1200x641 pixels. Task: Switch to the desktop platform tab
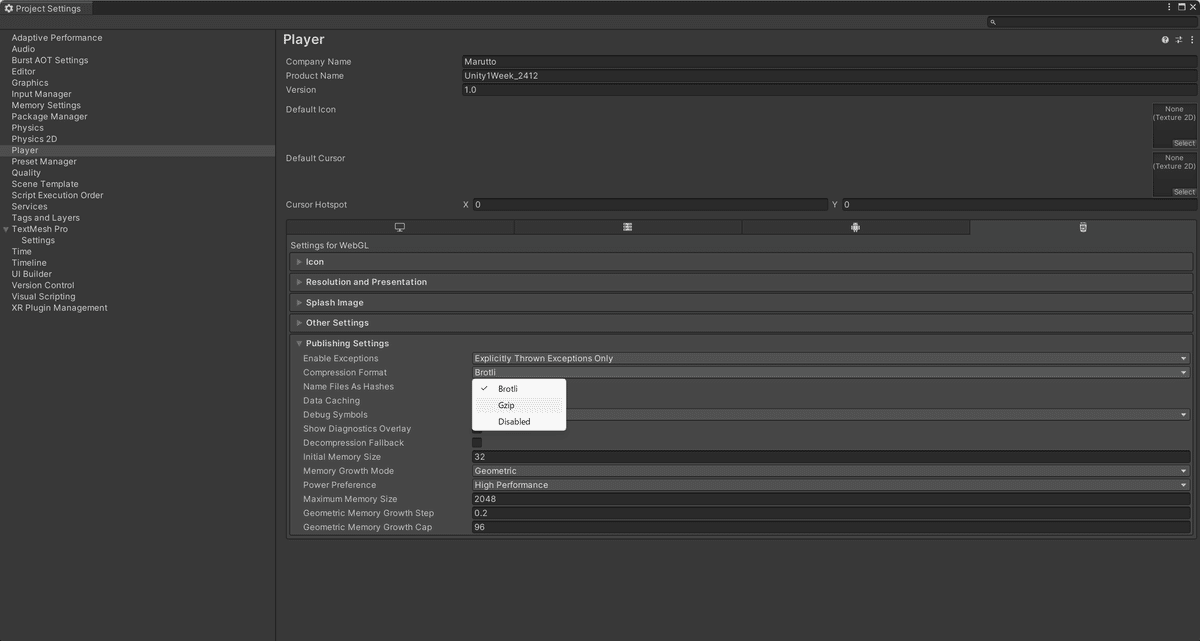tap(399, 227)
